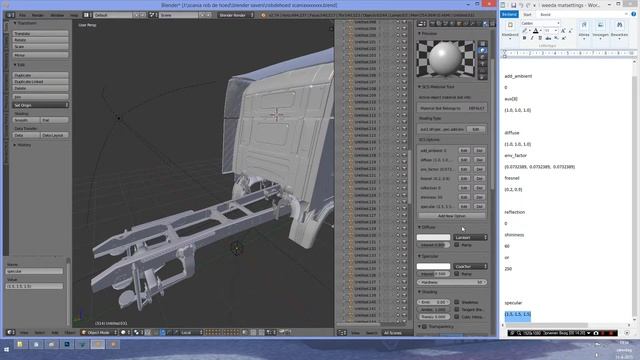Click Del button for the add_ambient option
The width and height of the screenshot is (640, 360).
tap(479, 151)
